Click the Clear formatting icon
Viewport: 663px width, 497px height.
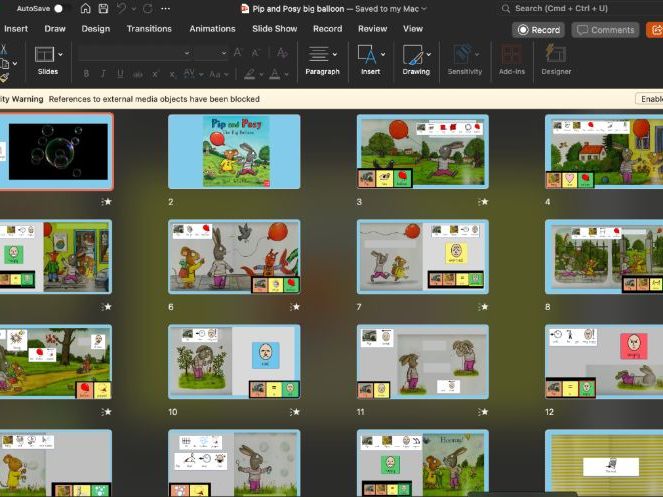282,52
